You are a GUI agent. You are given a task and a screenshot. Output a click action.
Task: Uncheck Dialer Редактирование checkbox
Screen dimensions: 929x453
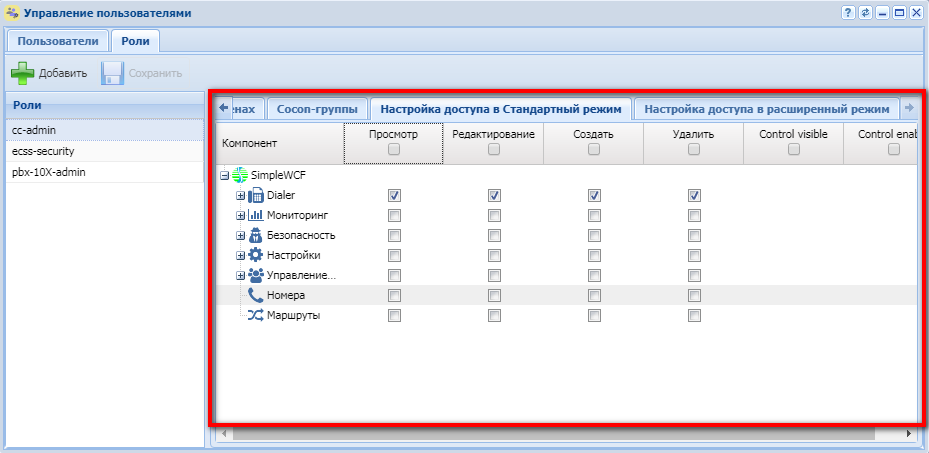tap(494, 195)
